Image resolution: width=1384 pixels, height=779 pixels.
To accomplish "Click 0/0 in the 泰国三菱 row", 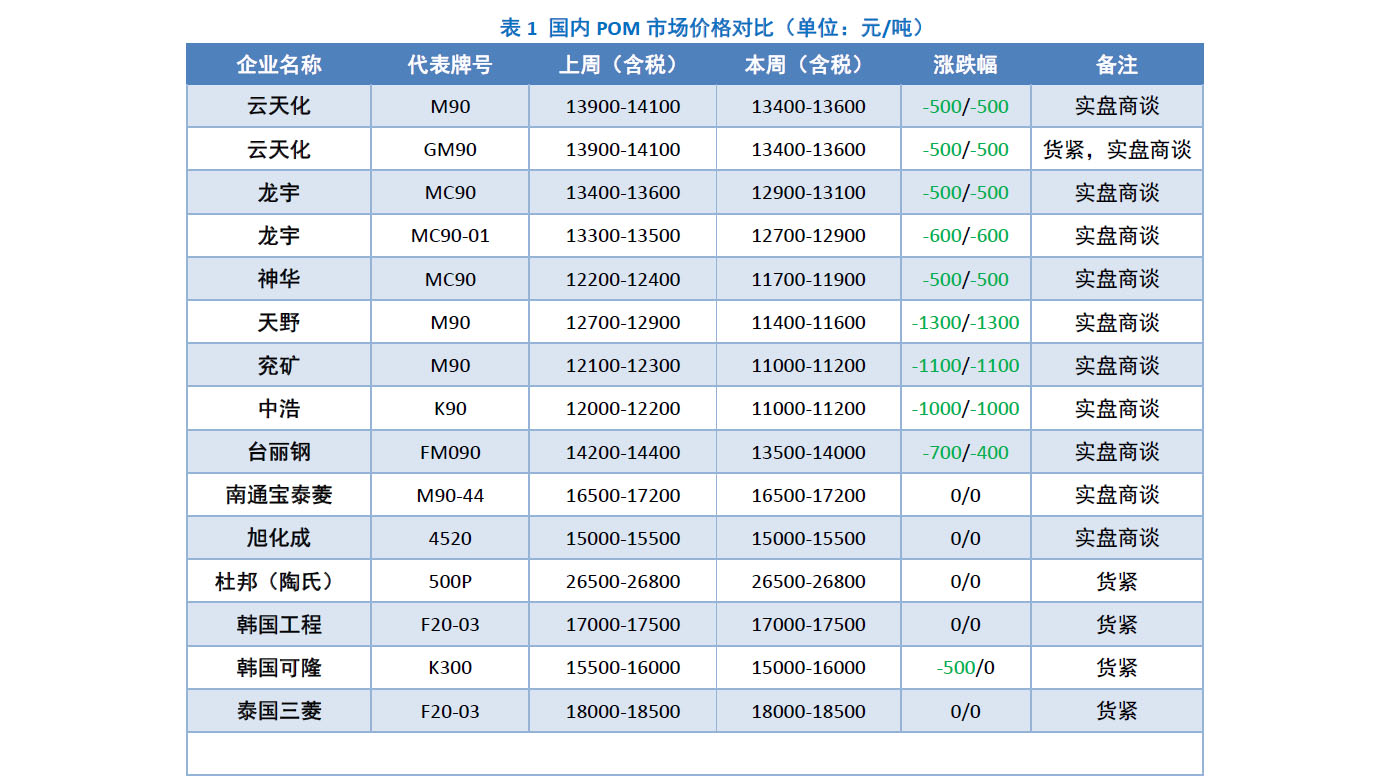I will 965,712.
